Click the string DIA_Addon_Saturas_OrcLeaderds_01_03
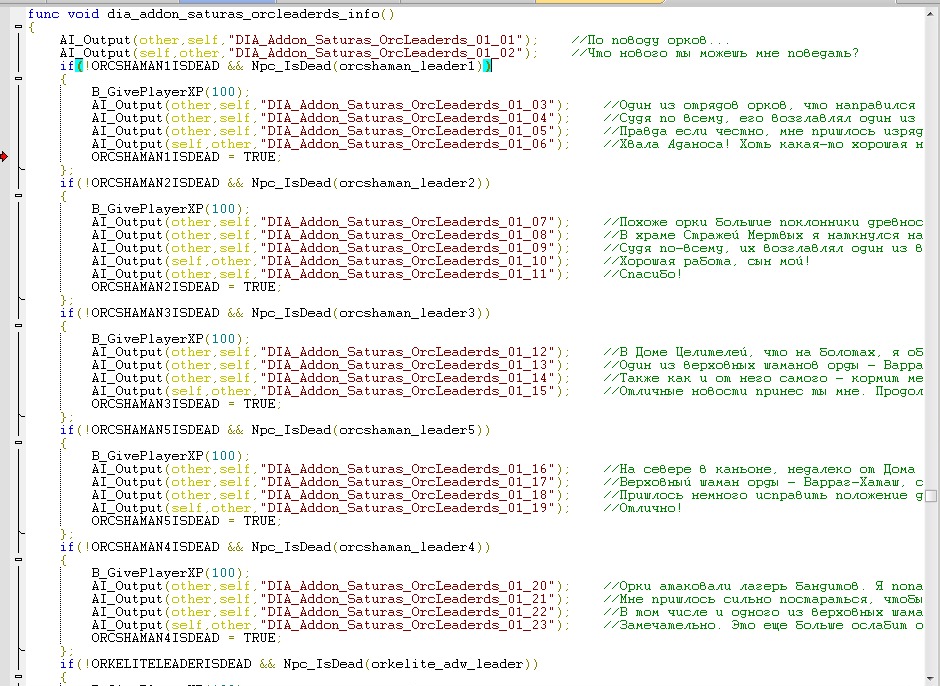 pos(407,105)
